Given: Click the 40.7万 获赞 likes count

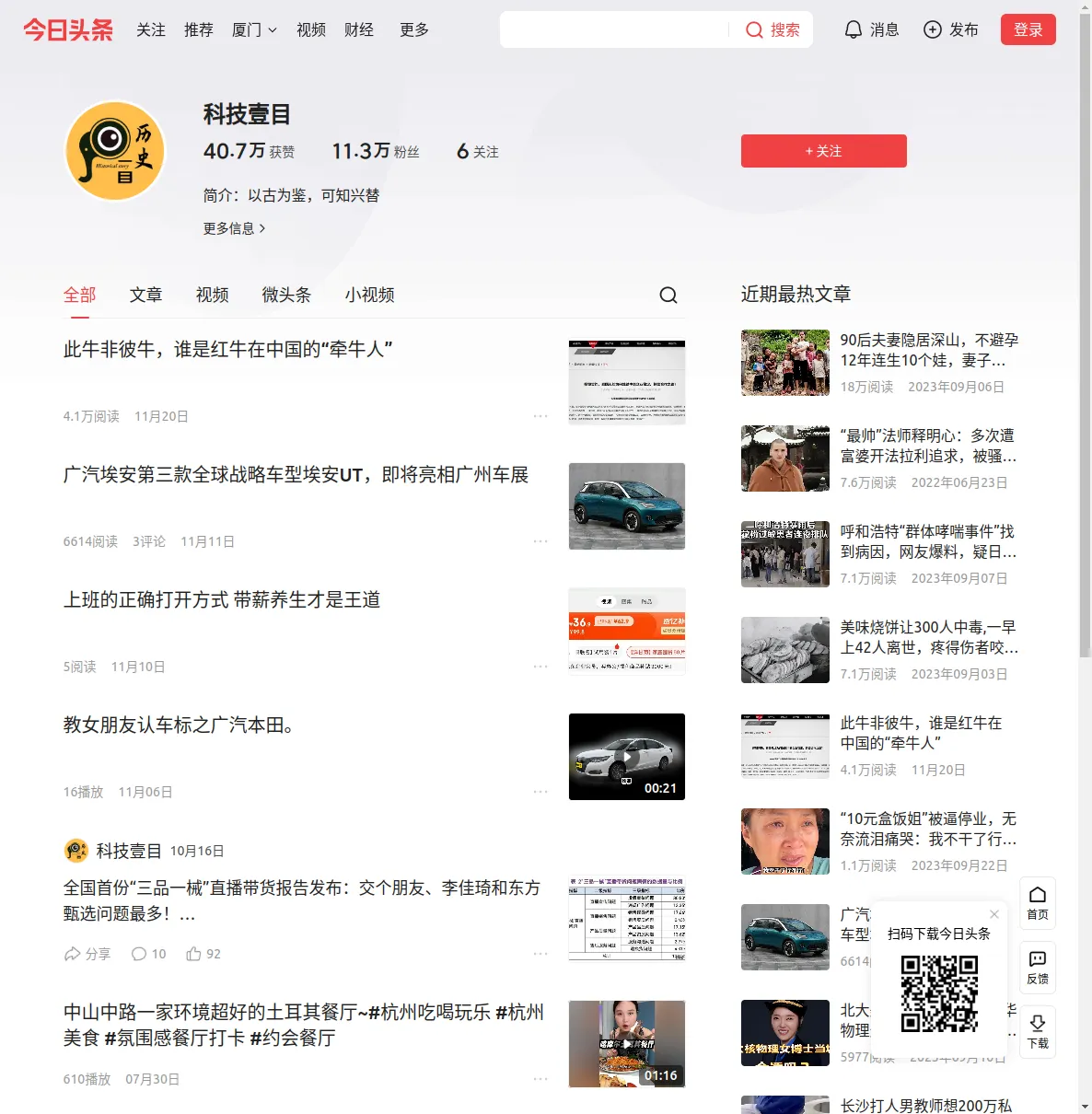Looking at the screenshot, I should [x=250, y=151].
